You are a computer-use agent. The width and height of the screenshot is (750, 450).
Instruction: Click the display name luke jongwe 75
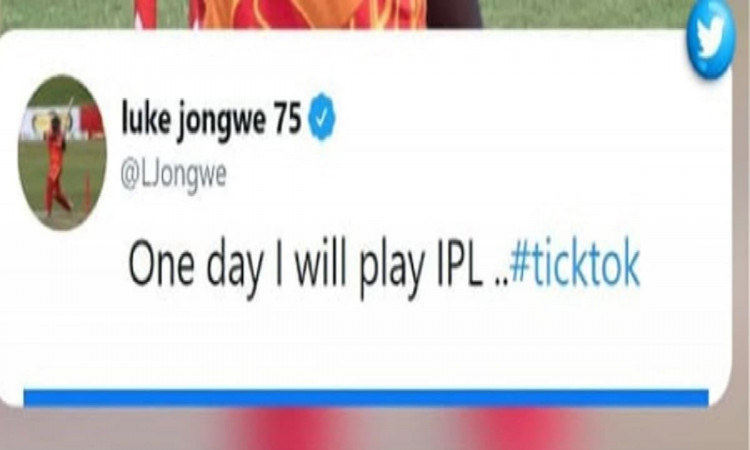coord(211,120)
